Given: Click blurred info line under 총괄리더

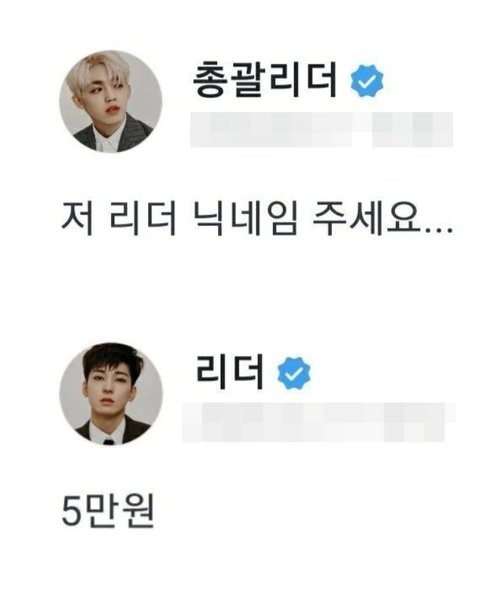Looking at the screenshot, I should click(x=321, y=129).
